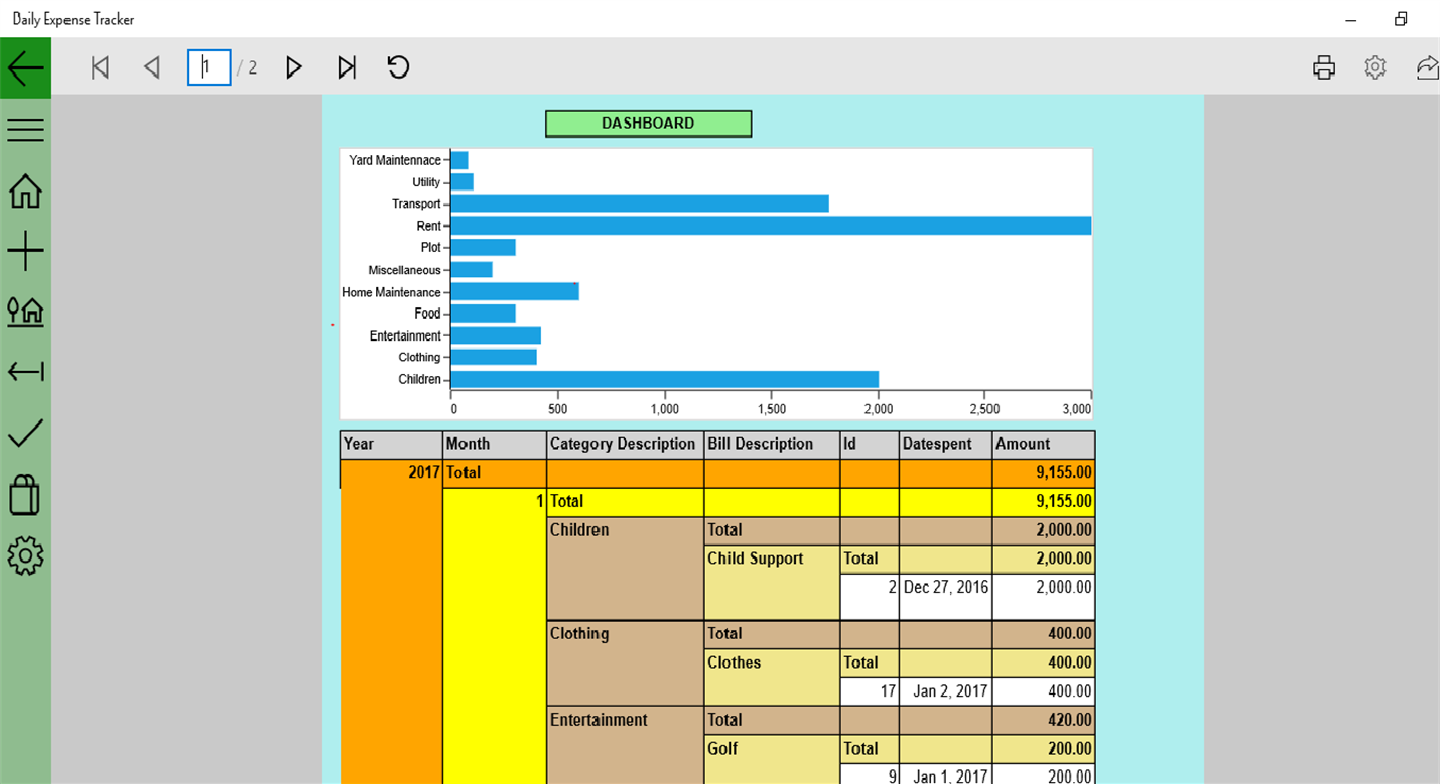Image resolution: width=1440 pixels, height=784 pixels.
Task: Open report settings gear at top right
Action: [1376, 67]
